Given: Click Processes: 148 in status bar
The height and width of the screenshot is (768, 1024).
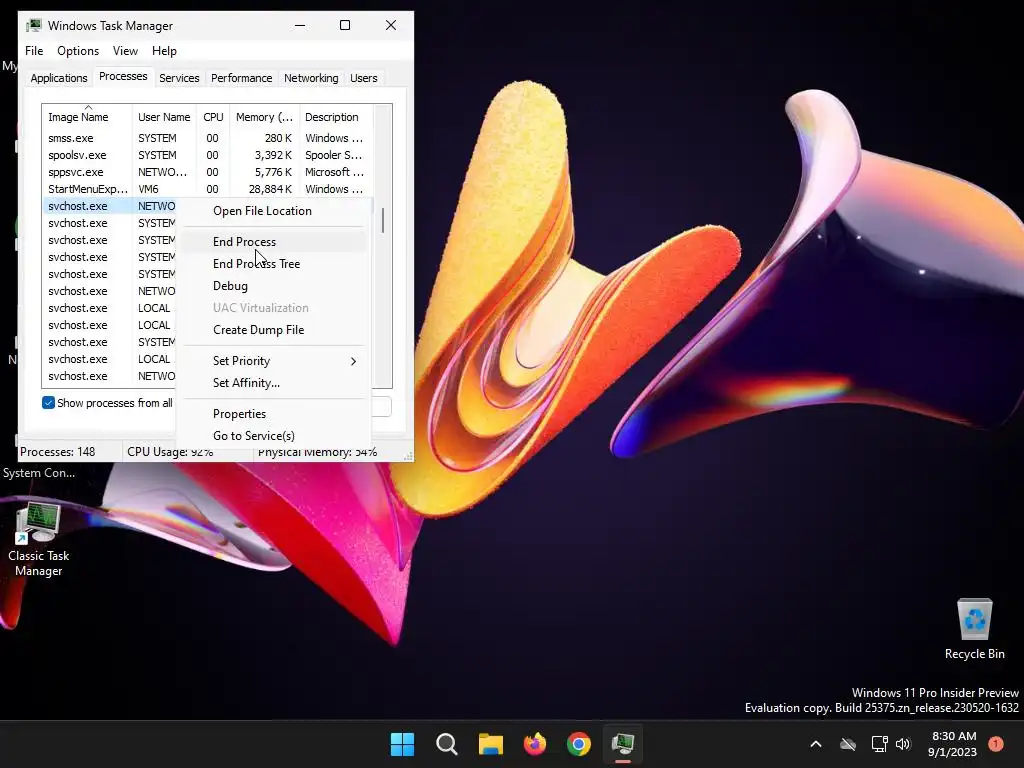Looking at the screenshot, I should click(57, 452).
